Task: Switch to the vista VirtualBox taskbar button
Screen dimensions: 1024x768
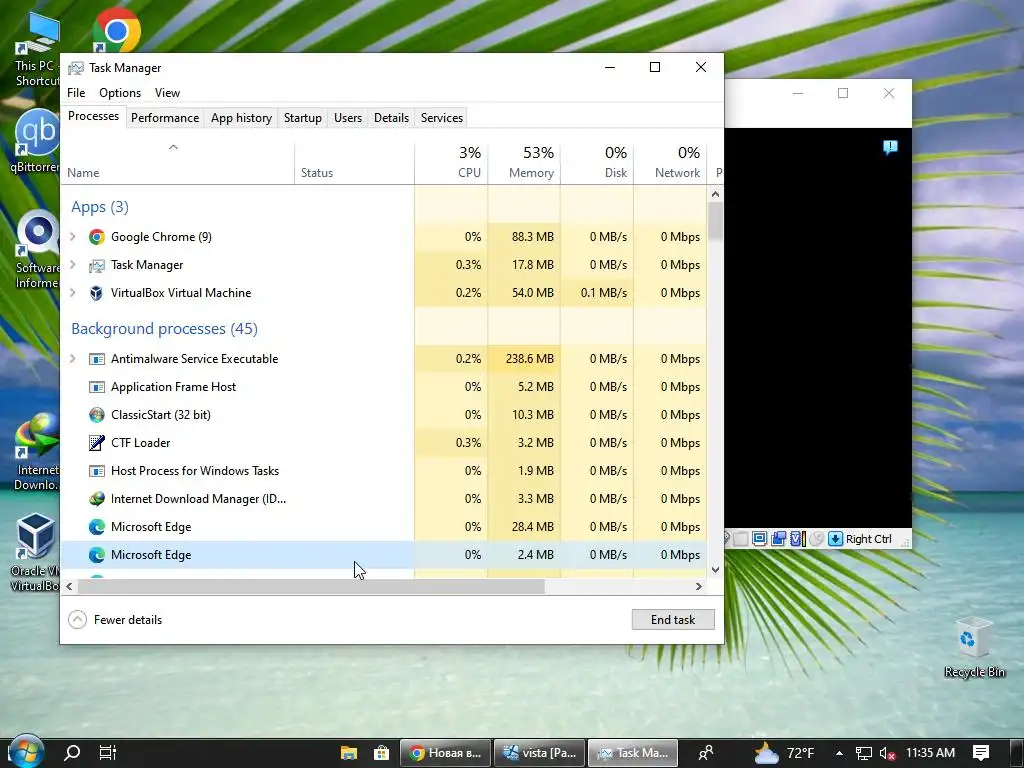Action: (x=539, y=753)
